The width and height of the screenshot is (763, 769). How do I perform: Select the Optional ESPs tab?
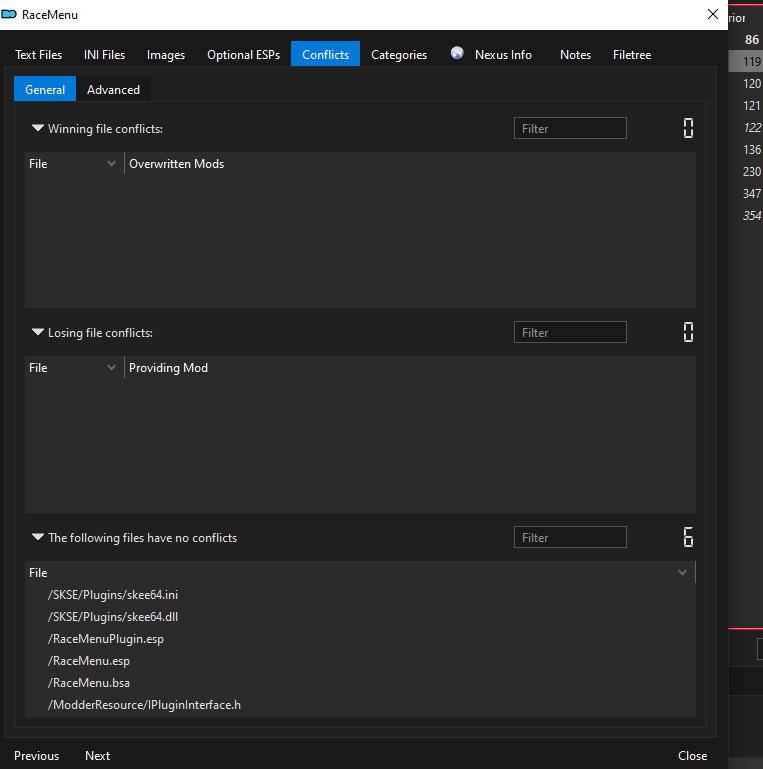click(243, 54)
